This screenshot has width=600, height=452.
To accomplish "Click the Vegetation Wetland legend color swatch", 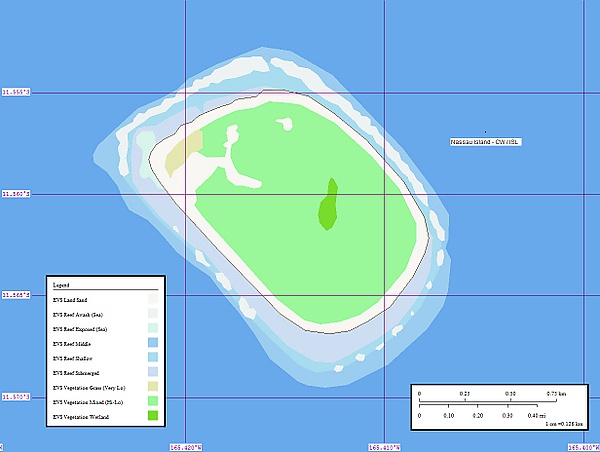I will click(153, 415).
